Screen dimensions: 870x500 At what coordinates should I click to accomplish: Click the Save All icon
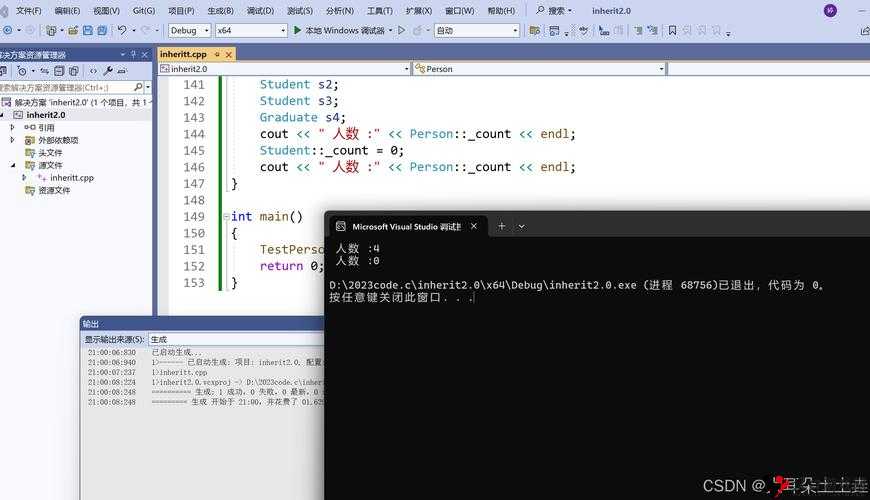click(102, 31)
